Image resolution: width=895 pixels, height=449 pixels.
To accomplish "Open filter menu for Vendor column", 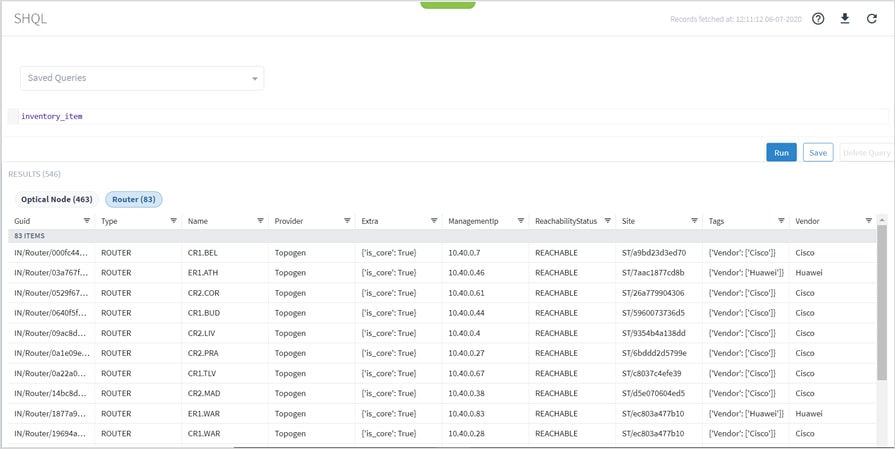I will (868, 221).
